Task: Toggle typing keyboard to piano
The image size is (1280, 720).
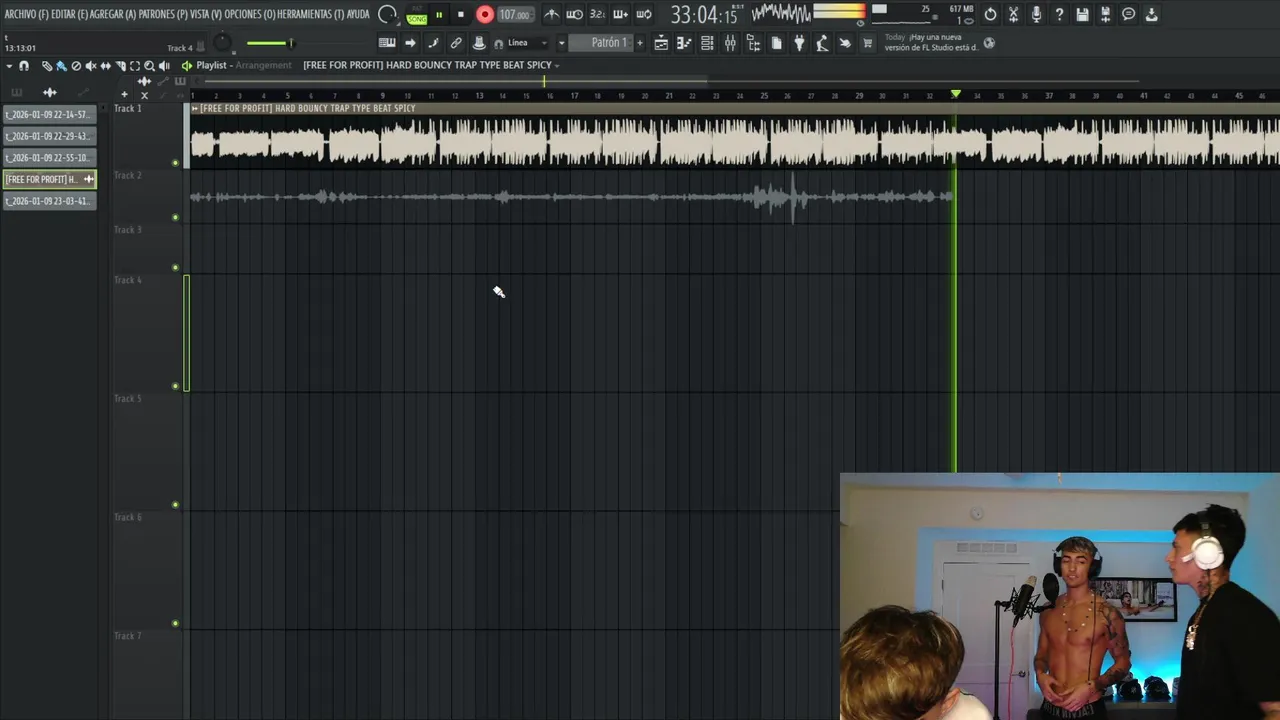Action: 387,43
